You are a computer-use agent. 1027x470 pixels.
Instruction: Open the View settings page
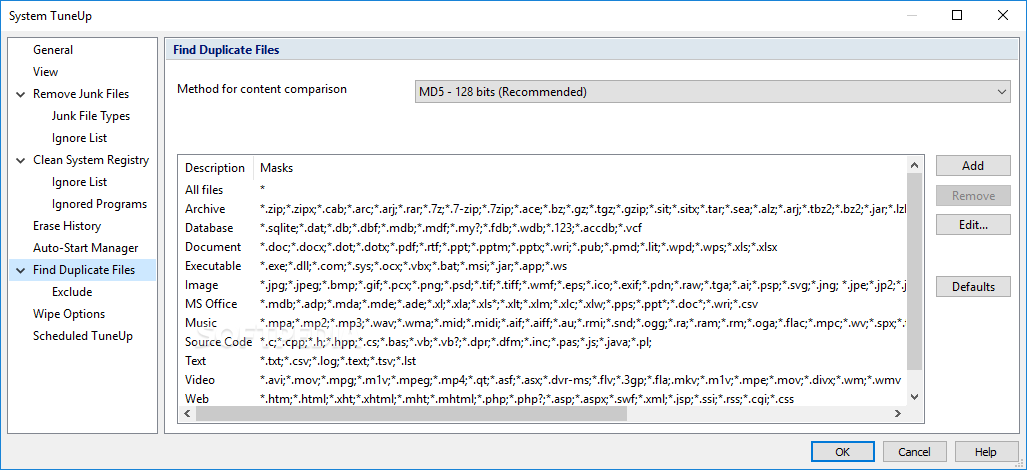[46, 72]
